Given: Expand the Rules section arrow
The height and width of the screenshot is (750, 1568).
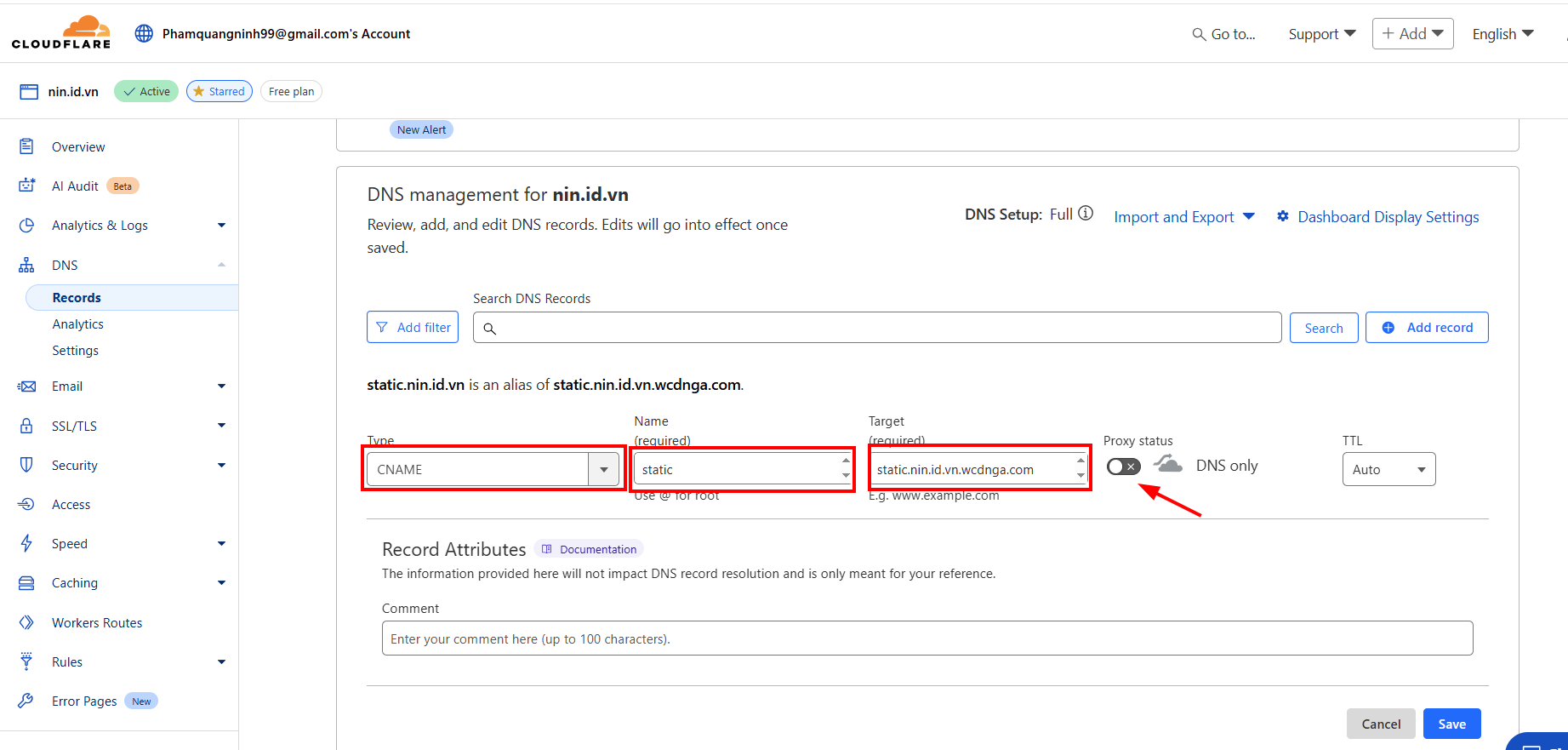Looking at the screenshot, I should 221,661.
